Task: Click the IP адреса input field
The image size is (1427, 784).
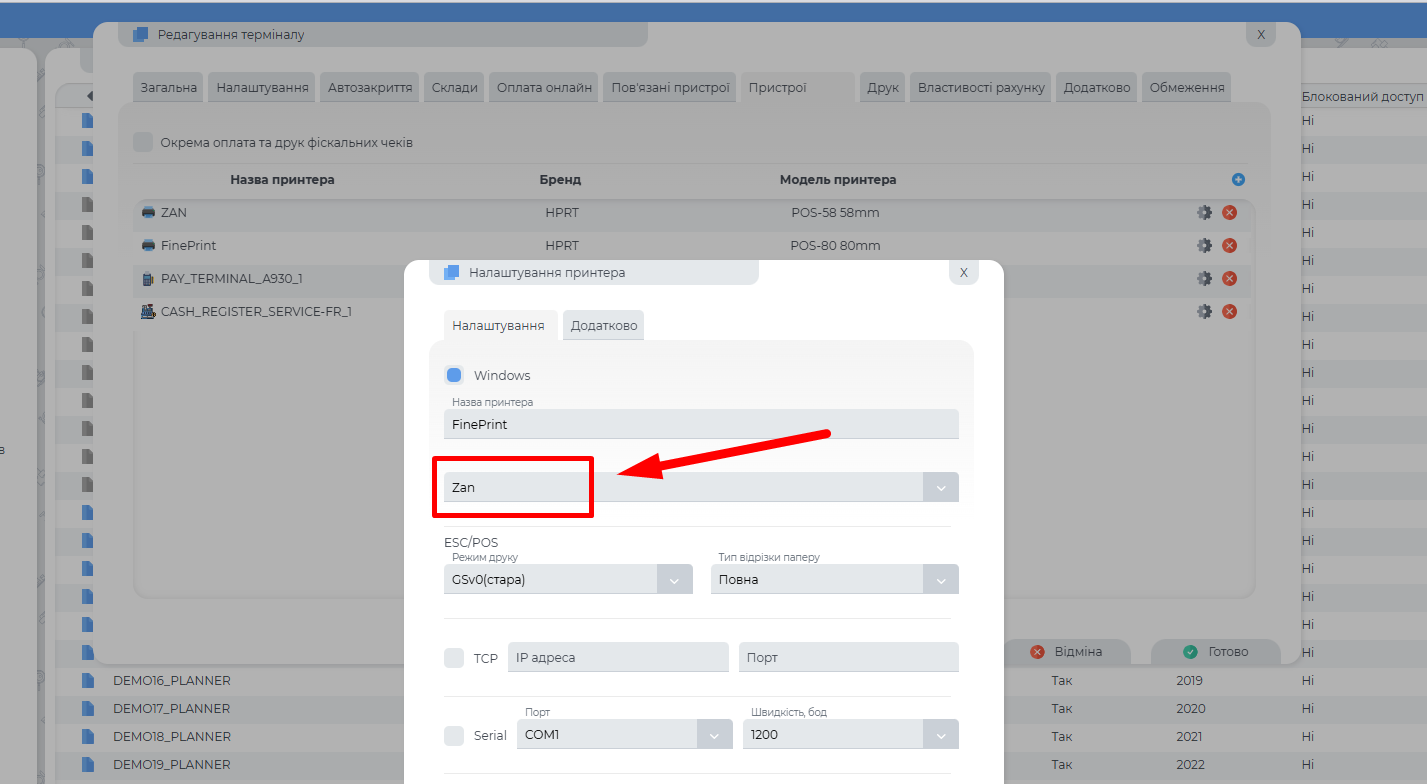Action: tap(618, 658)
